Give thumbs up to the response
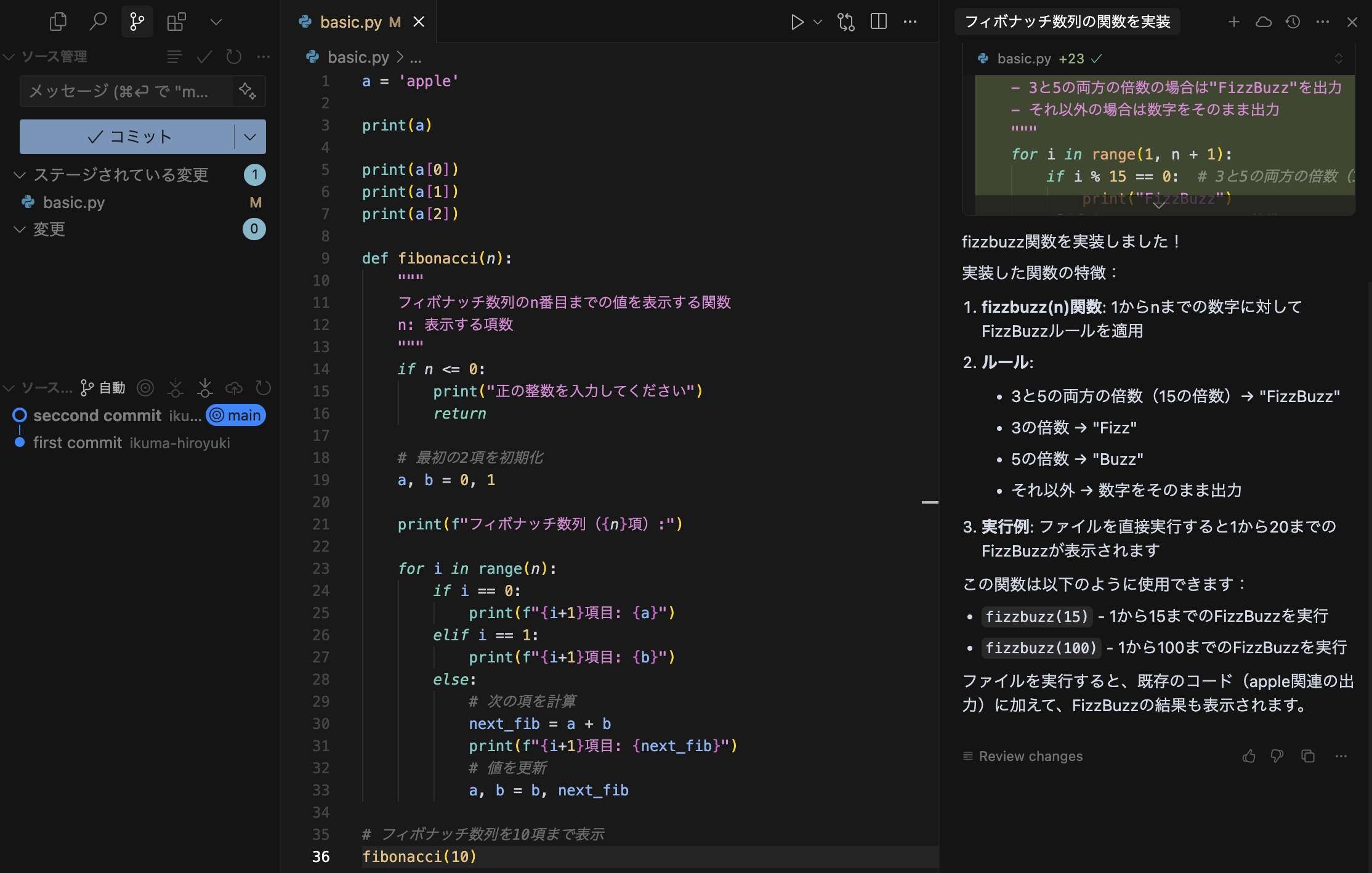 point(1249,756)
